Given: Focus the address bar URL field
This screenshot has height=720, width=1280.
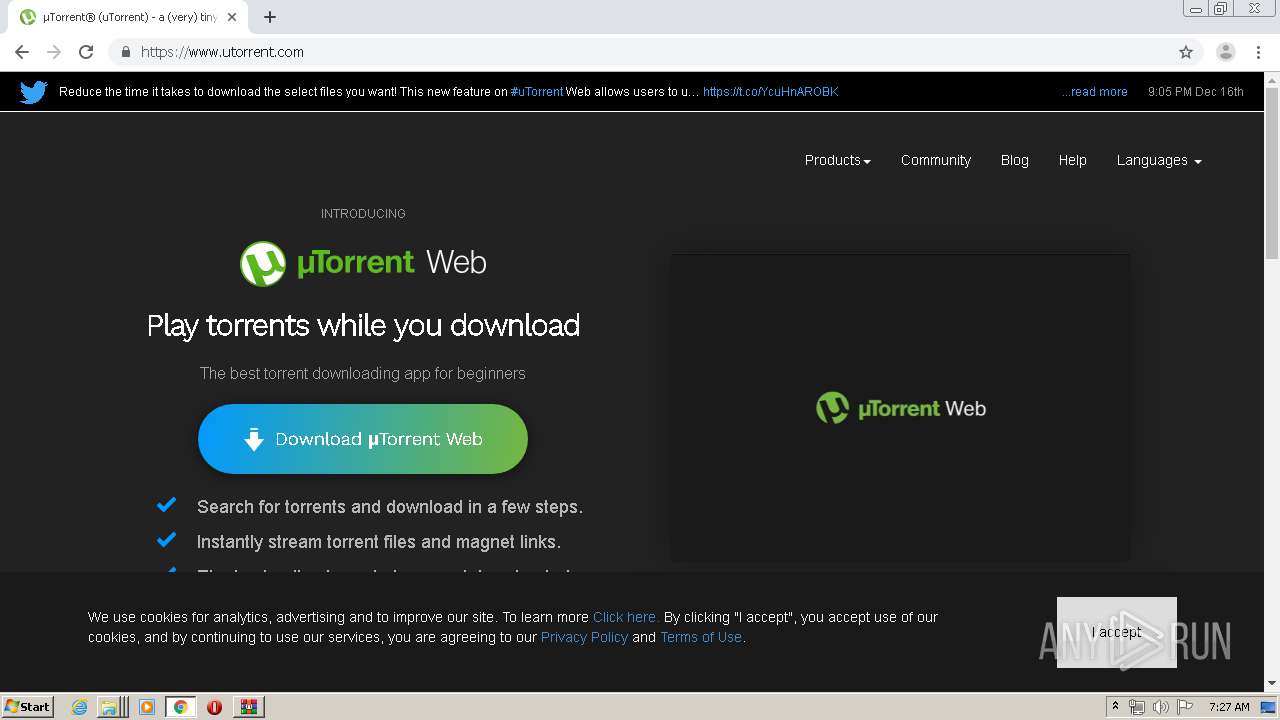Looking at the screenshot, I should tap(640, 52).
